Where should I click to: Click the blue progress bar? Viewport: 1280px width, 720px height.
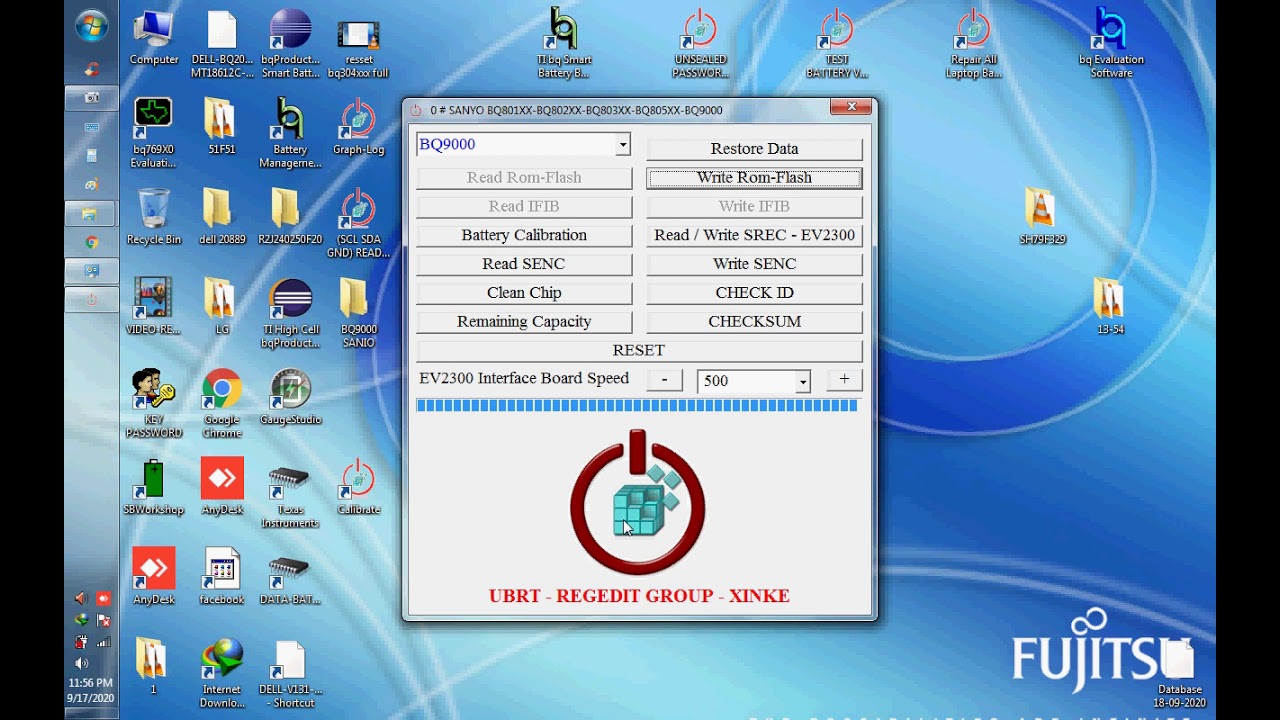637,406
